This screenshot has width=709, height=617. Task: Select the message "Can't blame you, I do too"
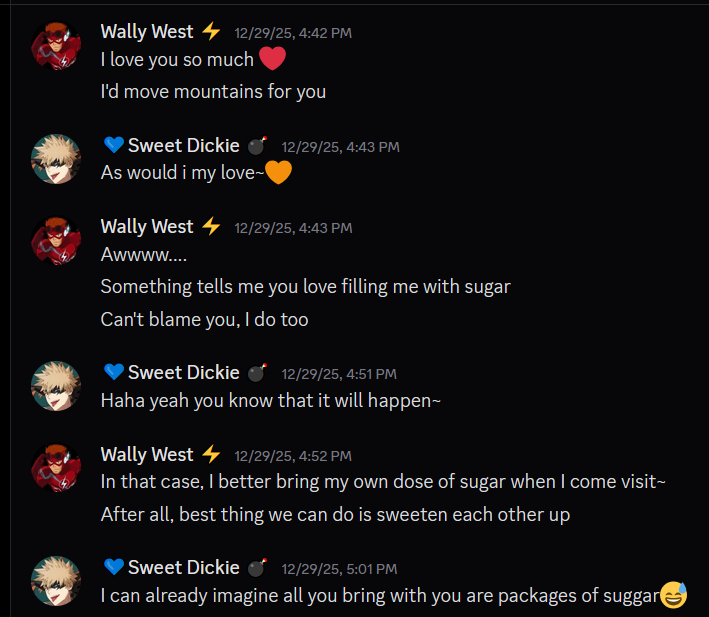click(204, 320)
